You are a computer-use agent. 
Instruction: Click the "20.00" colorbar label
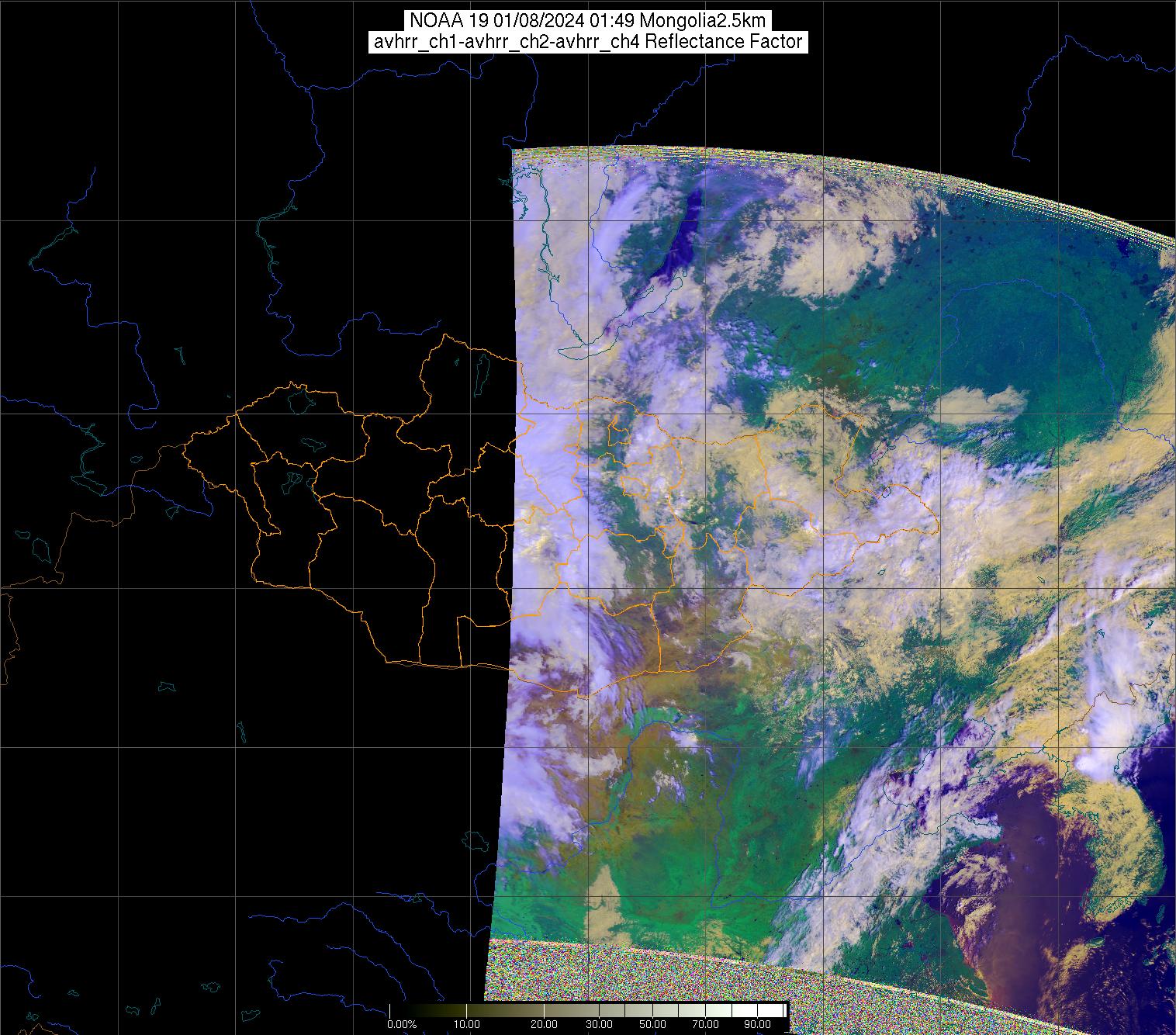point(545,1025)
